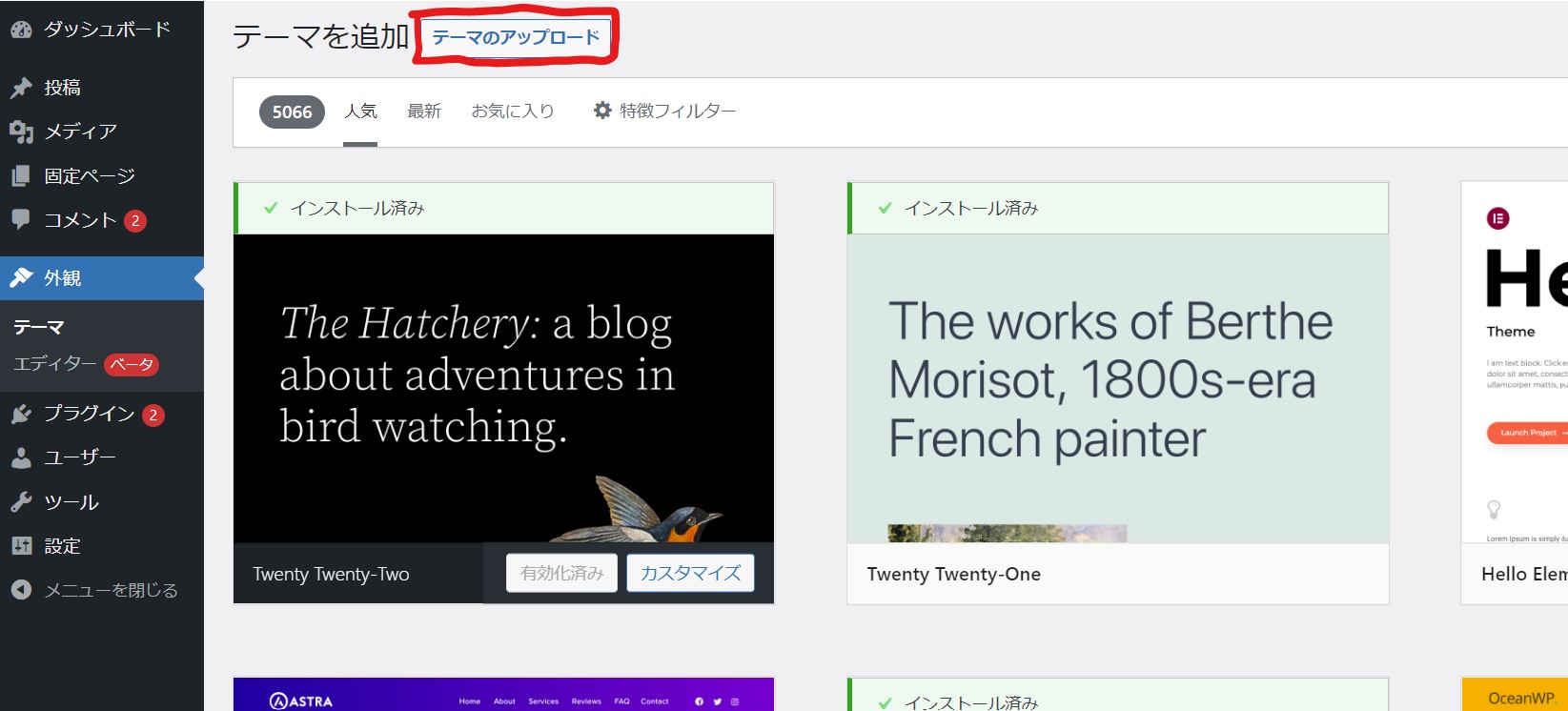Click インストール済み notice on Twenty Twenty-Two
1568x711 pixels.
click(x=503, y=208)
